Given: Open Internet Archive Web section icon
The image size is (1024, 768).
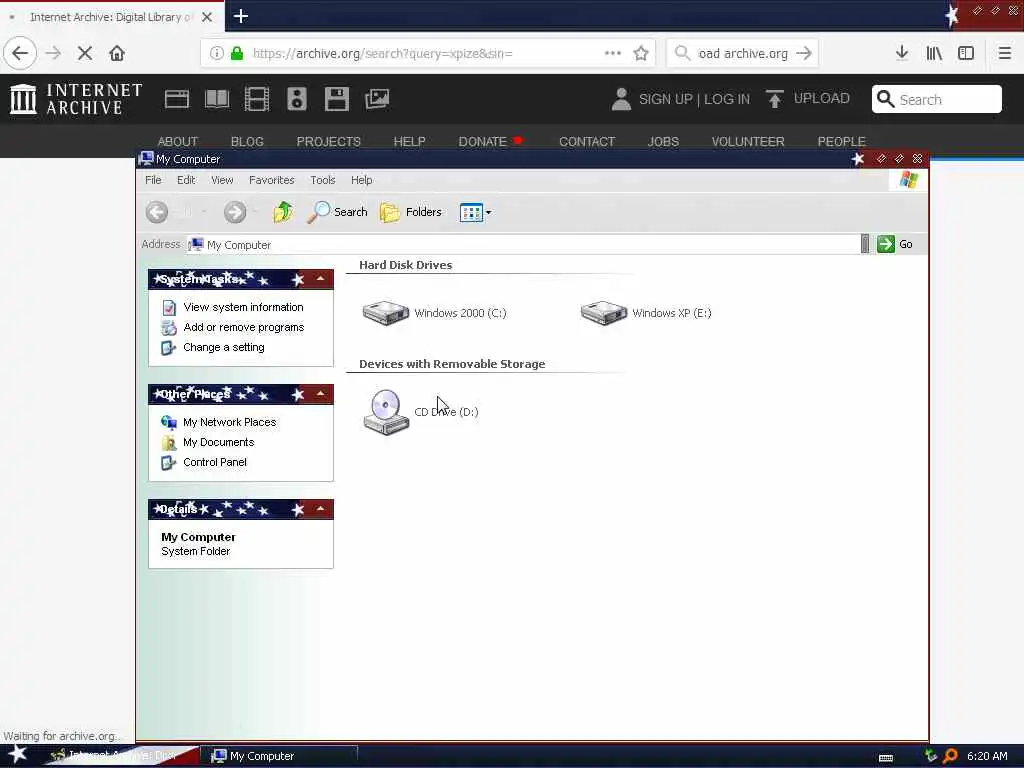Looking at the screenshot, I should [x=176, y=99].
